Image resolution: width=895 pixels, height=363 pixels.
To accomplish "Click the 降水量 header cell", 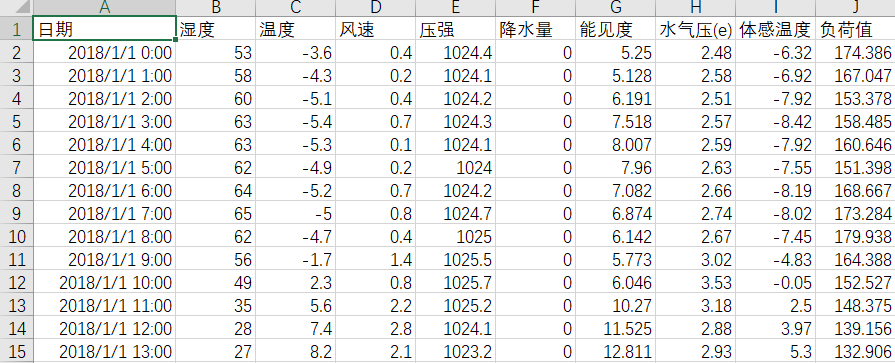I will 535,29.
